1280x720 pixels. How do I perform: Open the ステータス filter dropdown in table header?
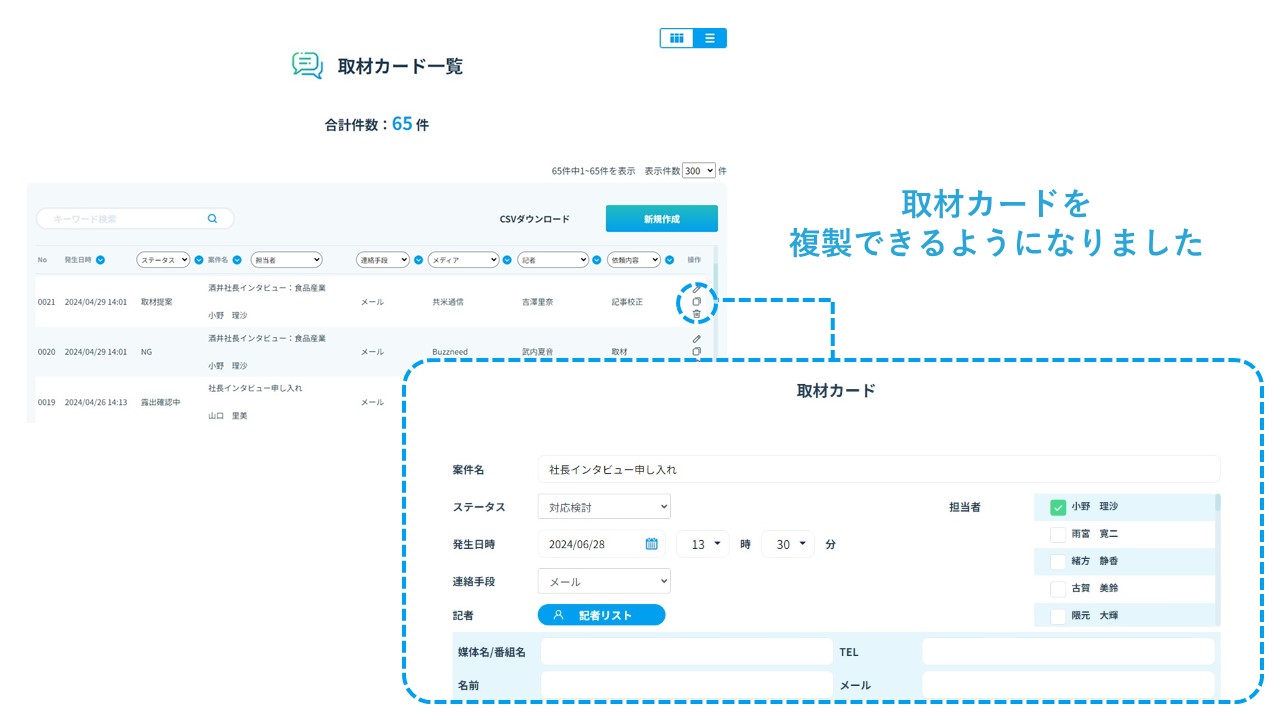pyautogui.click(x=163, y=260)
